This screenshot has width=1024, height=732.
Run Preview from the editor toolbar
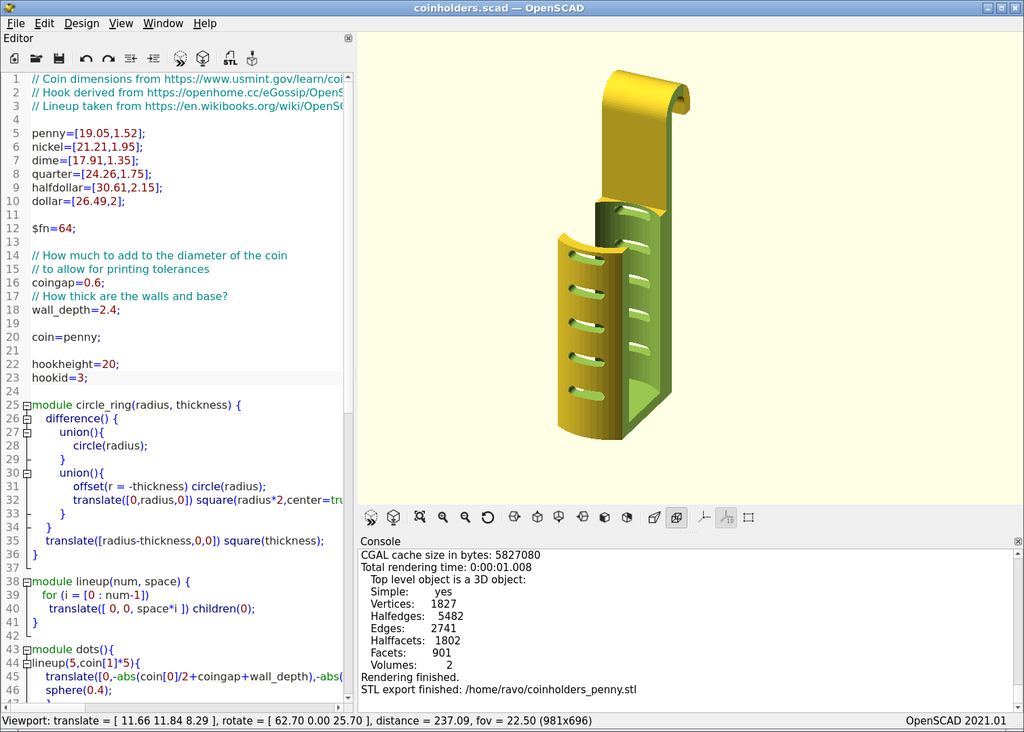[180, 59]
